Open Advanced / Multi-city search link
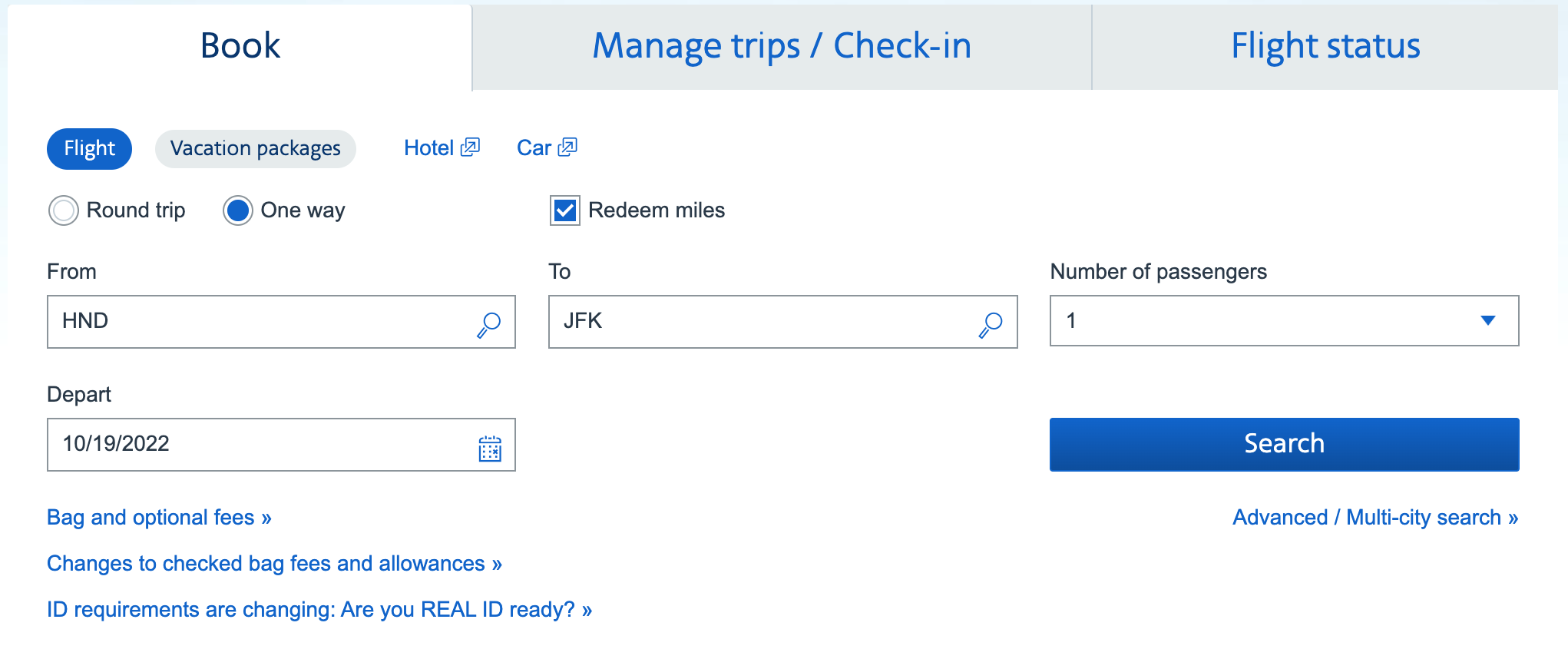The image size is (1568, 659). [x=1375, y=518]
